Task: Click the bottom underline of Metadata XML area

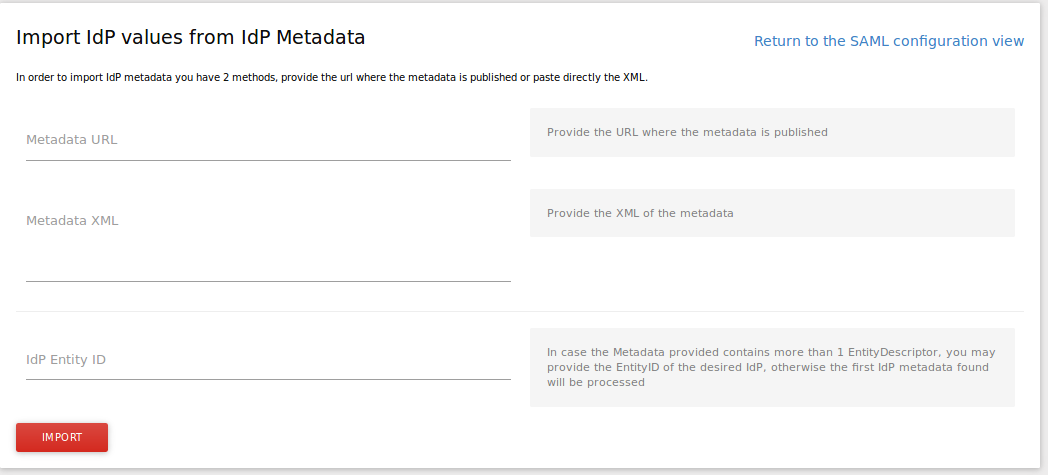Action: tap(268, 281)
